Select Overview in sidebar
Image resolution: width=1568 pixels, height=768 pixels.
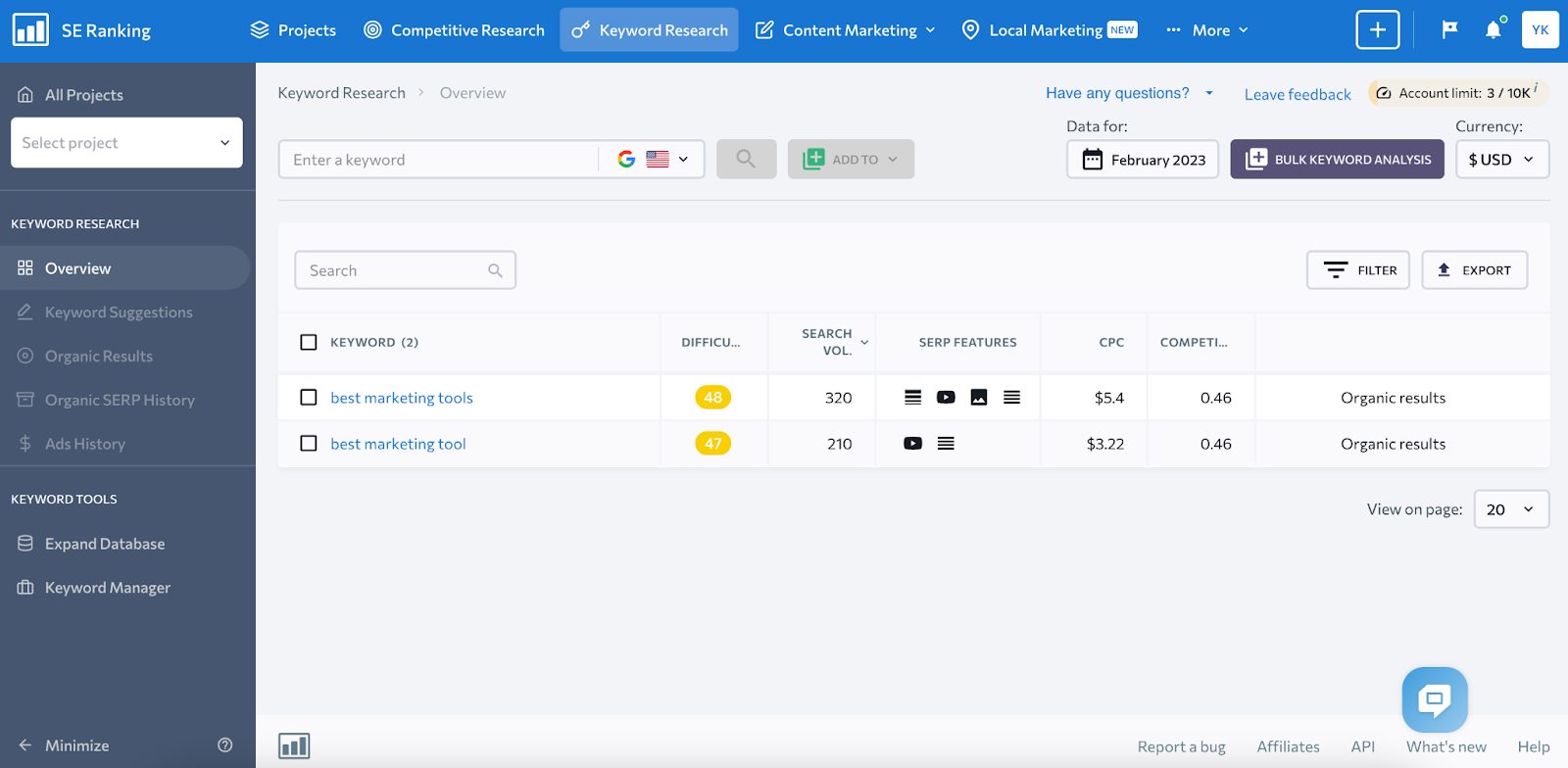point(125,267)
